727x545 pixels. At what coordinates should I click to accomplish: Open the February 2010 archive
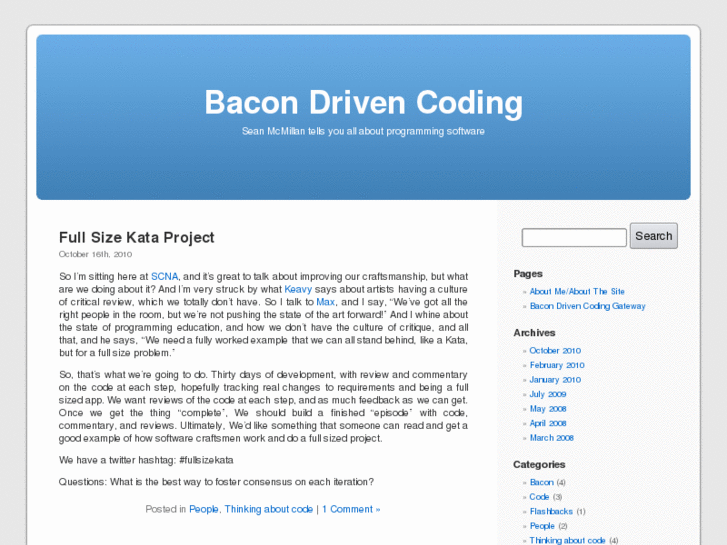(557, 365)
